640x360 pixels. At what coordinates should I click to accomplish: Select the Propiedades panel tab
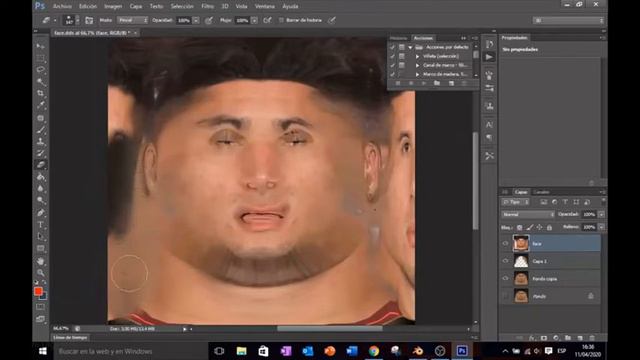[x=514, y=38]
